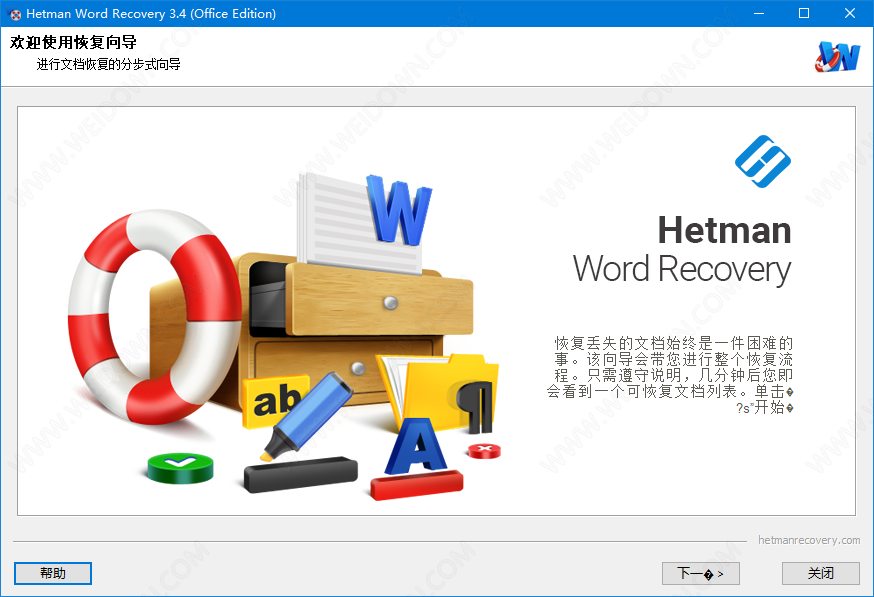Click the blue Hetman brand logo

[x=763, y=161]
